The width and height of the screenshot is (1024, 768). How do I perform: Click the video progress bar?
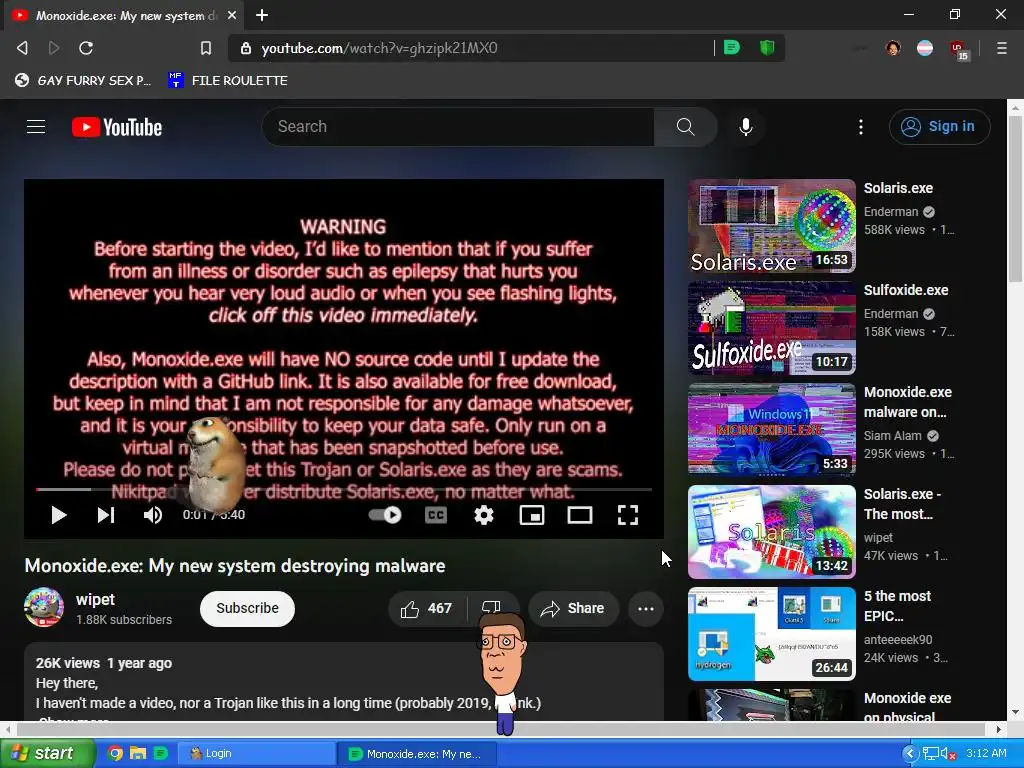coord(344,489)
